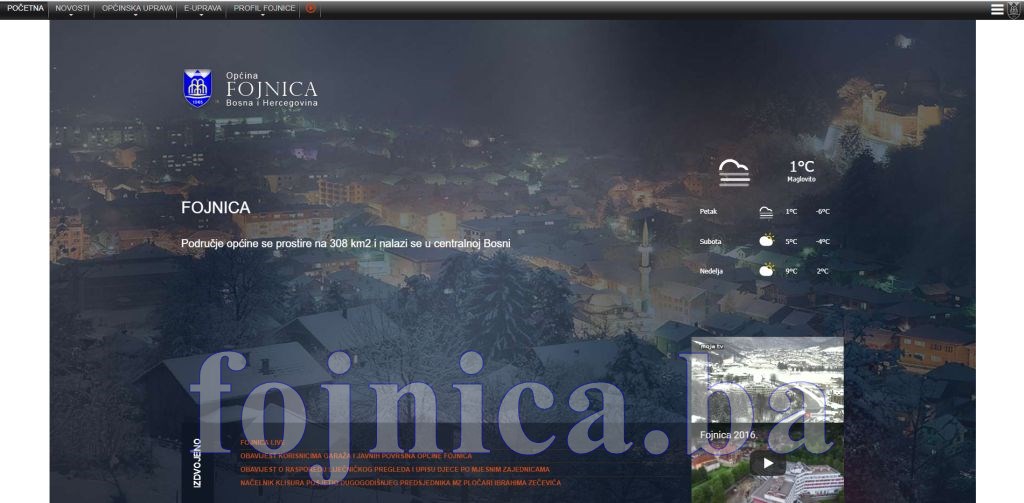This screenshot has height=503, width=1024.
Task: Expand the Općinska uprava dropdown menu
Action: [x=137, y=8]
